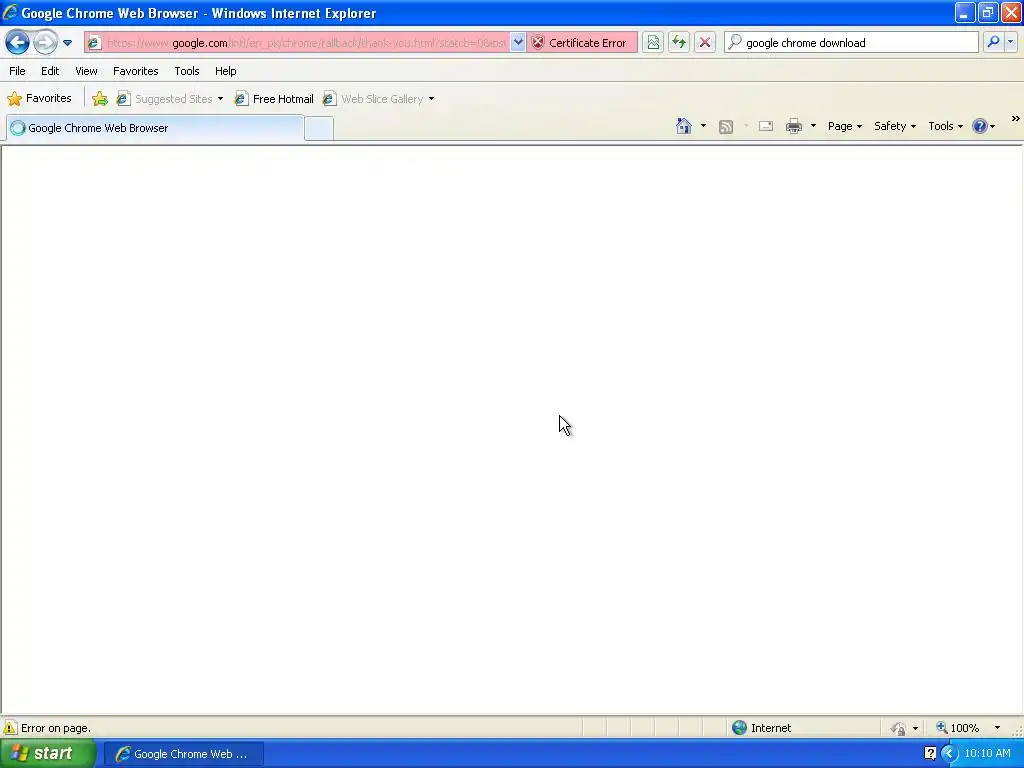Open the View menu

86,71
